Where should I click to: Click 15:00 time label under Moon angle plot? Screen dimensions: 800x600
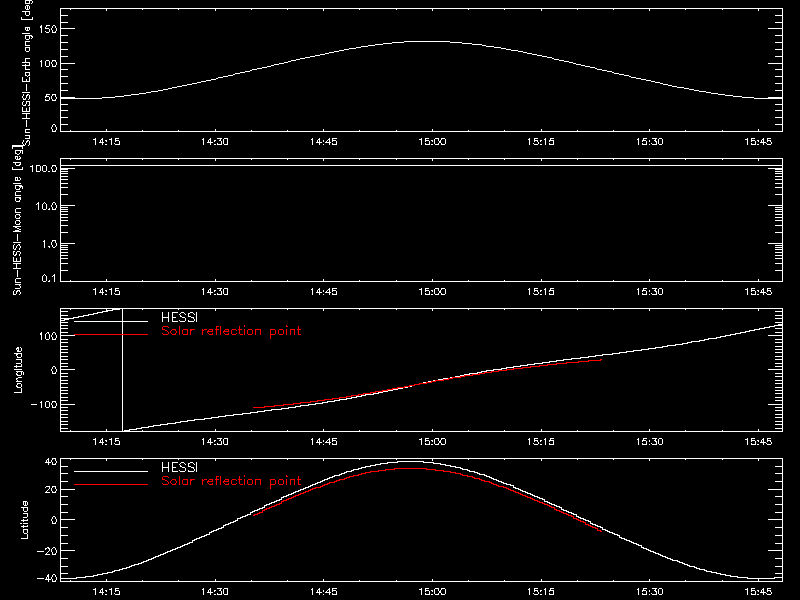coord(432,292)
